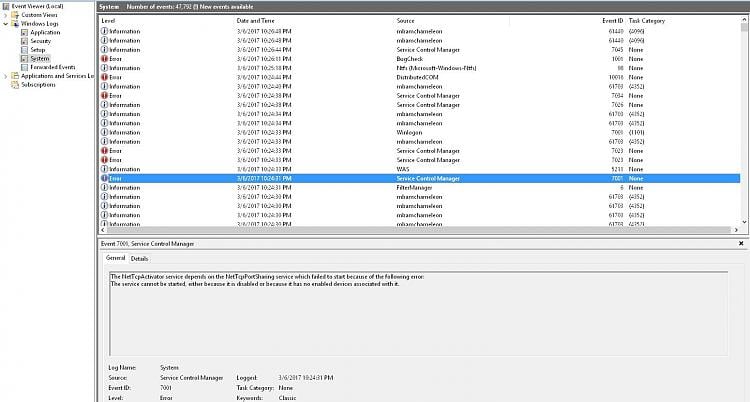750x402 pixels.
Task: Click event ID 7045 cell
Action: click(617, 50)
